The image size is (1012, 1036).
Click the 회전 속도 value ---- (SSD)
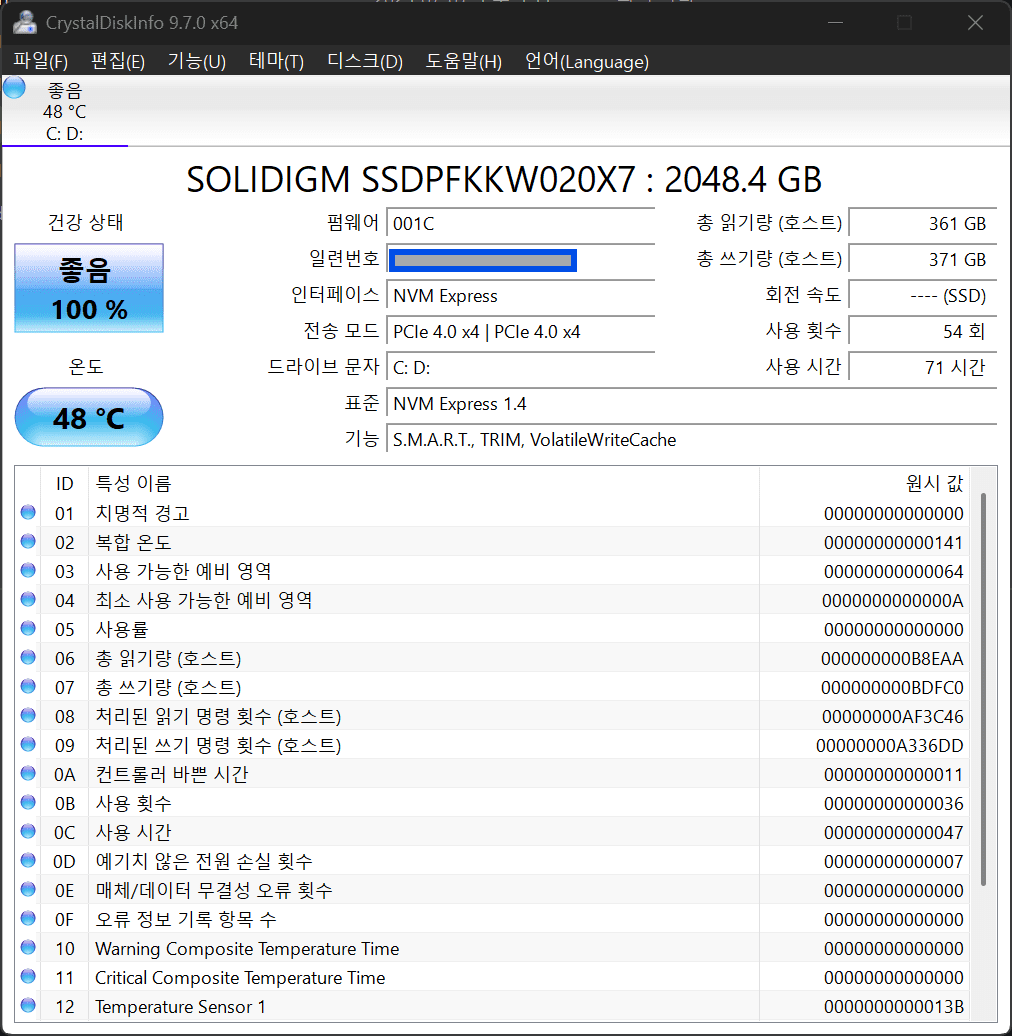[x=923, y=295]
